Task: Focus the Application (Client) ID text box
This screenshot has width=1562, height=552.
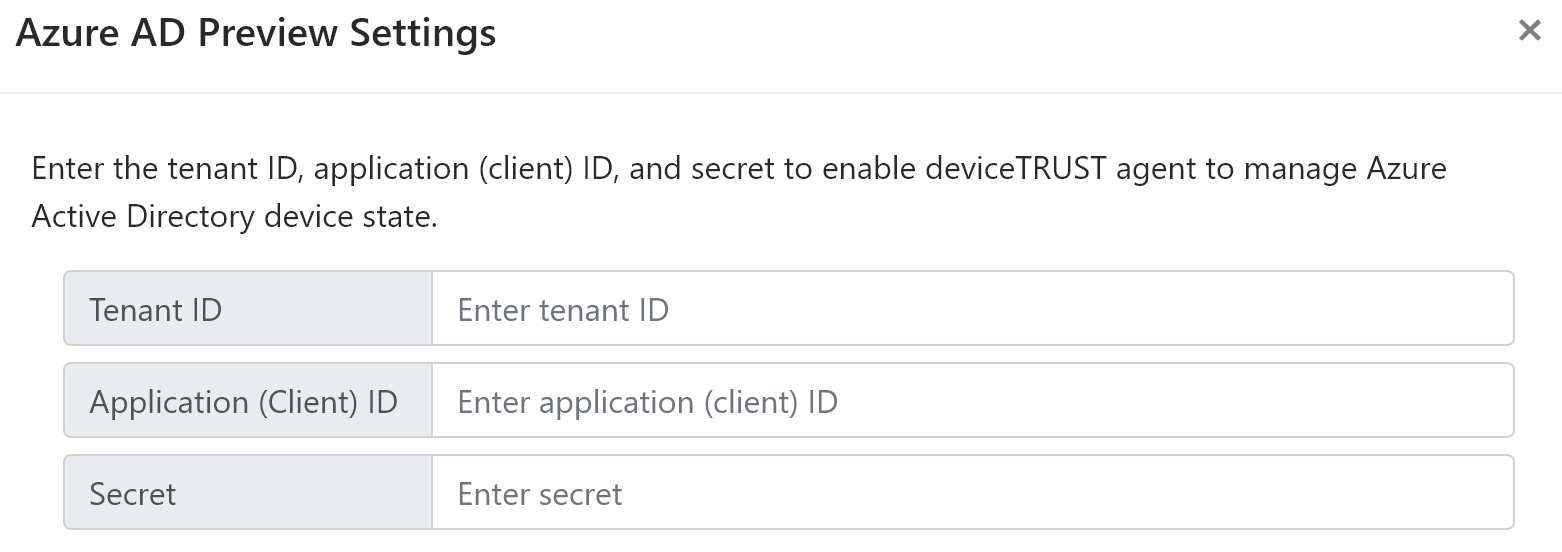Action: coord(972,401)
